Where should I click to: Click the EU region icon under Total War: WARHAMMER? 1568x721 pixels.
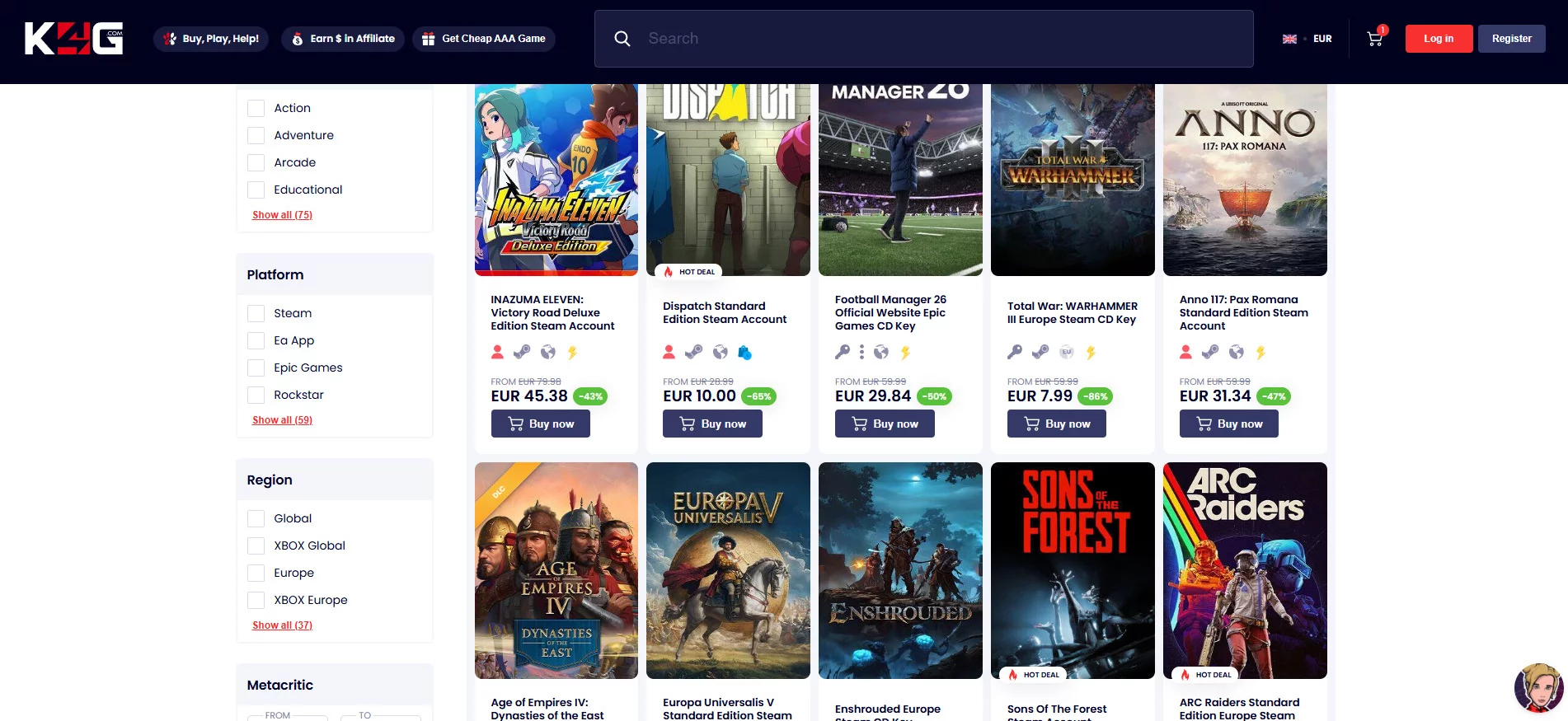(x=1067, y=353)
